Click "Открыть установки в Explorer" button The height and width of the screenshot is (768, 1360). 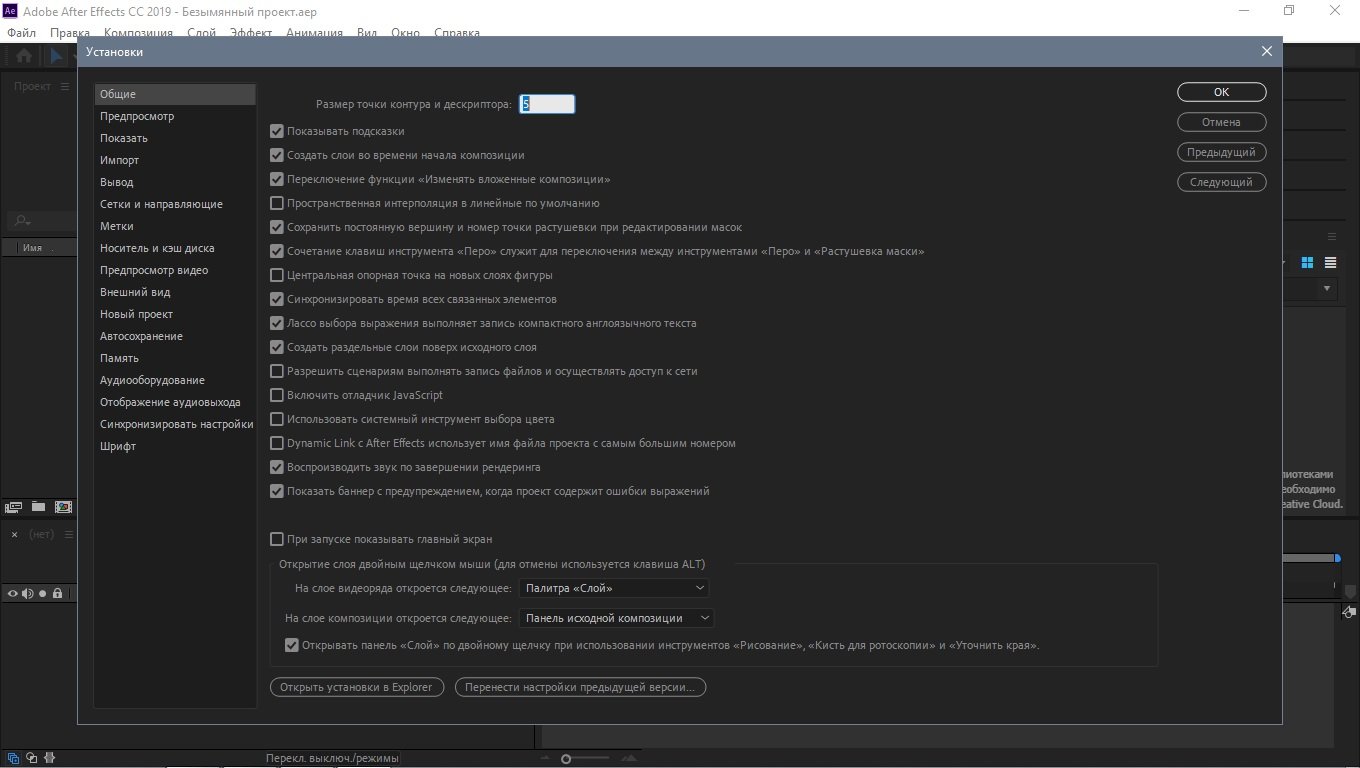click(x=356, y=687)
